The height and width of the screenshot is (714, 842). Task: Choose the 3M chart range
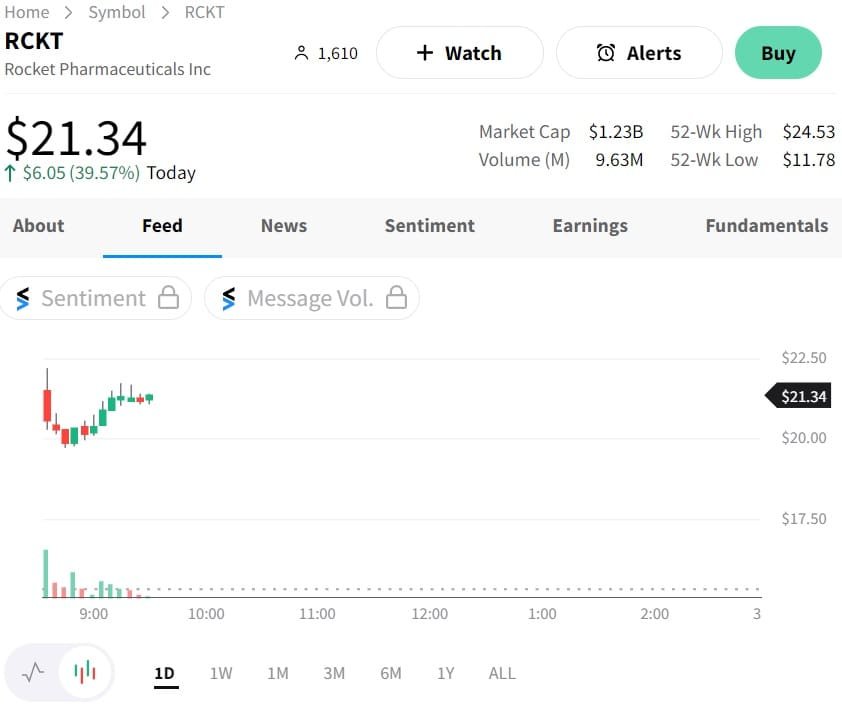coord(334,673)
